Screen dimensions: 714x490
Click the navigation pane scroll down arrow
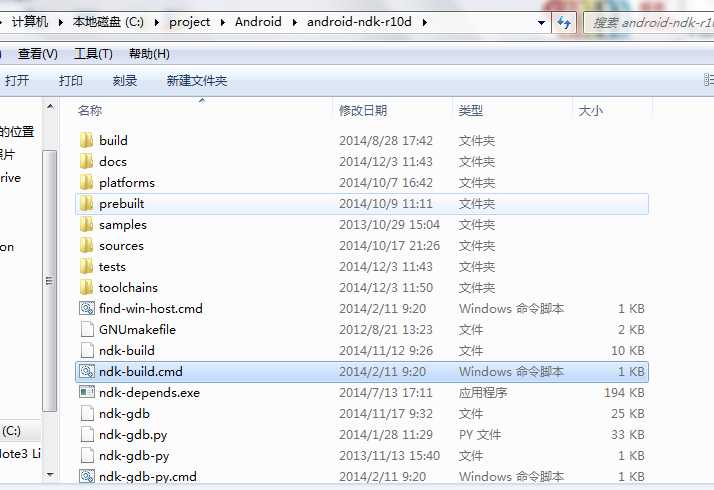50,475
